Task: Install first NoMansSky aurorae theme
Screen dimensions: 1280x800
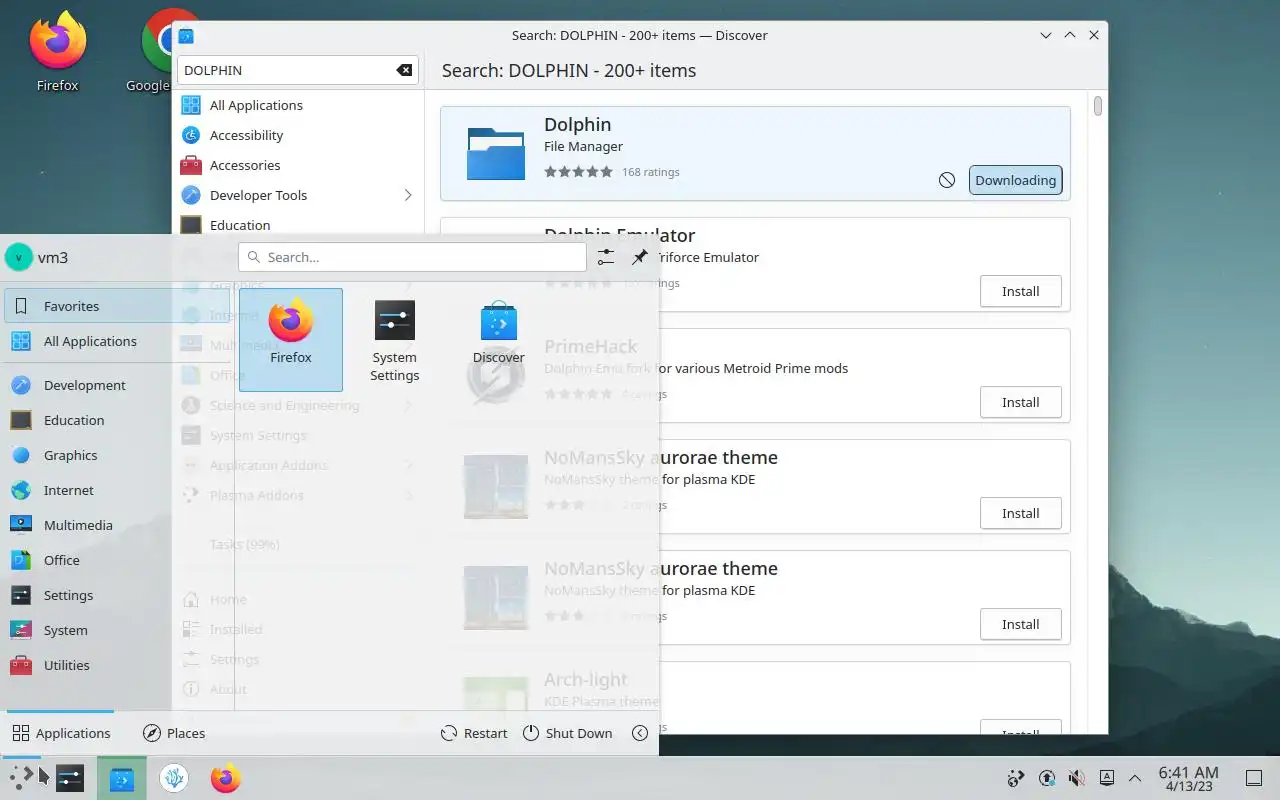Action: coord(1020,513)
